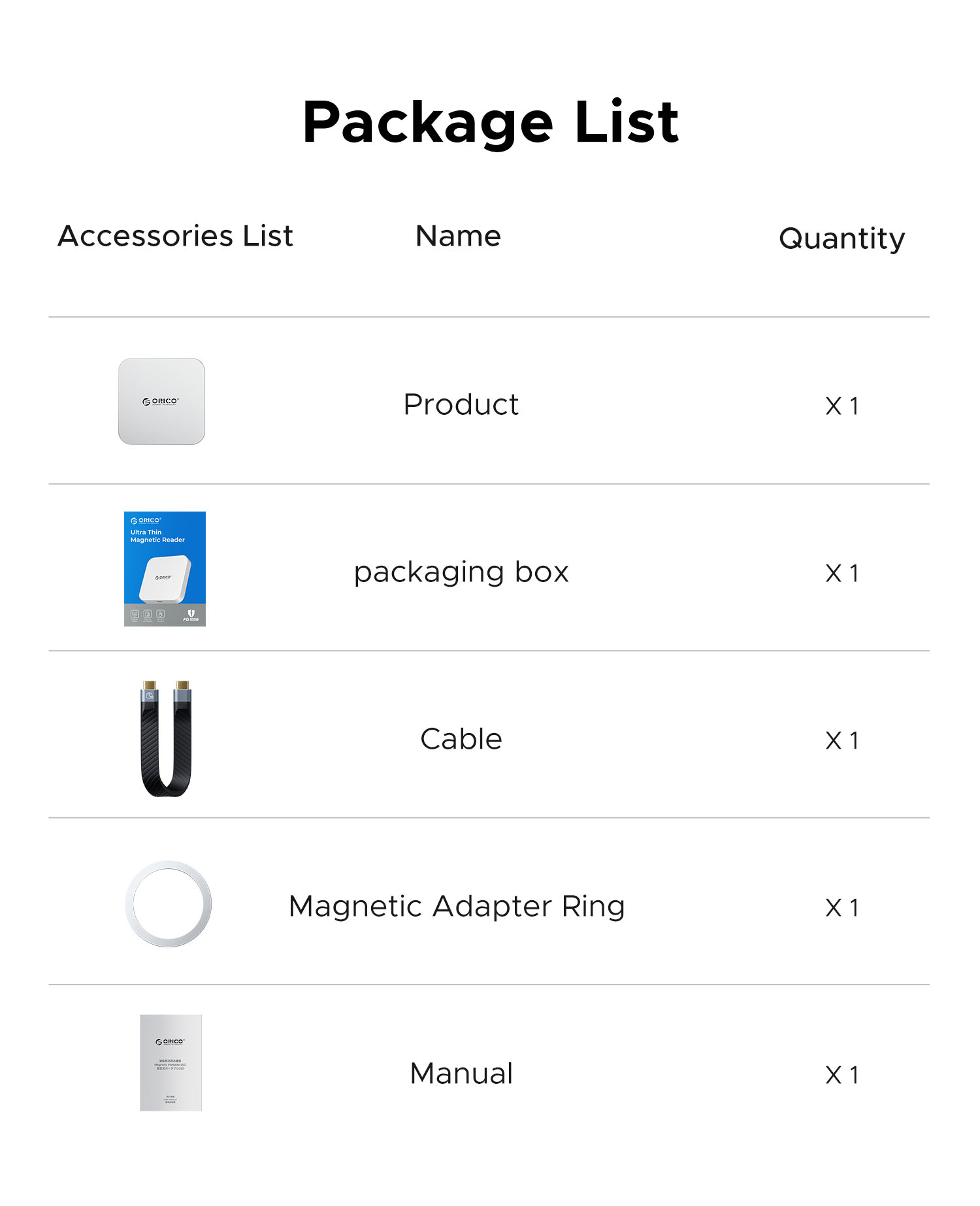Open the gray manual booklet image
This screenshot has height=1206, width=980.
171,1062
